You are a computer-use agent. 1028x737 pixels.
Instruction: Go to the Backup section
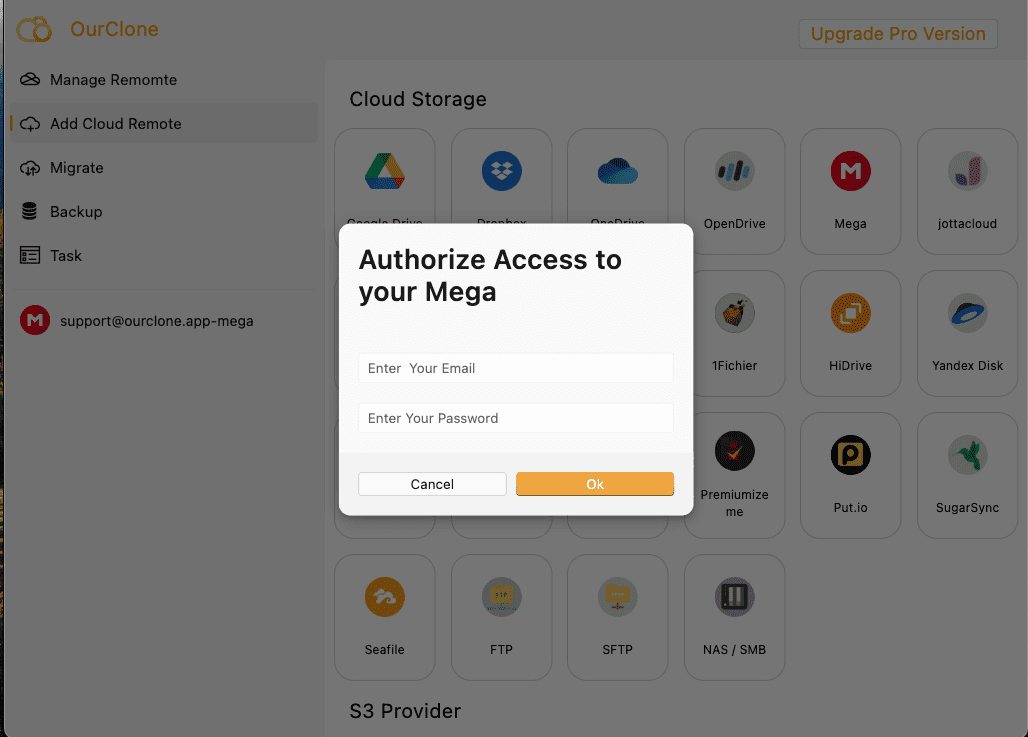[x=164, y=211]
